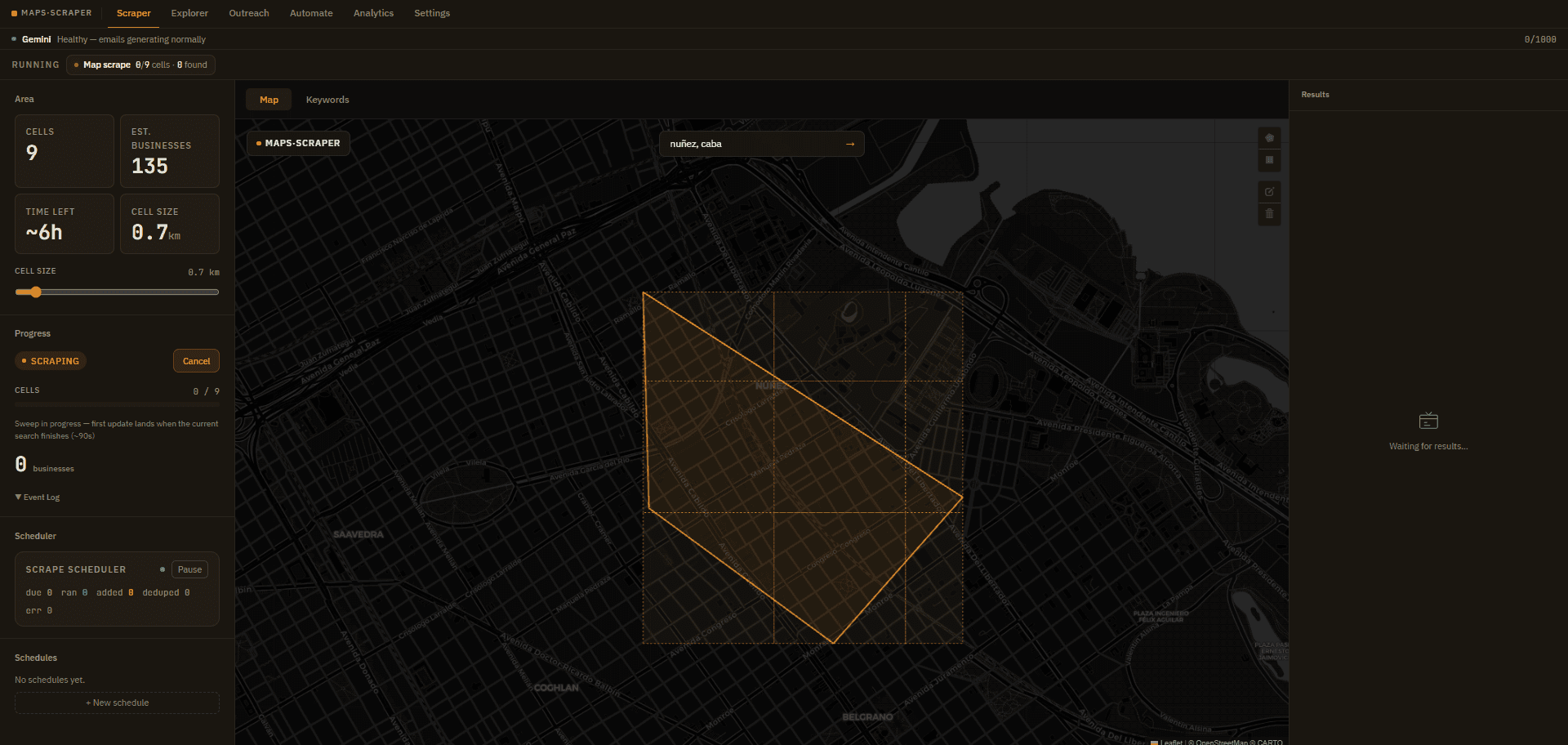Pause the scrape scheduler
Screen dimensions: 1568x745
click(189, 569)
